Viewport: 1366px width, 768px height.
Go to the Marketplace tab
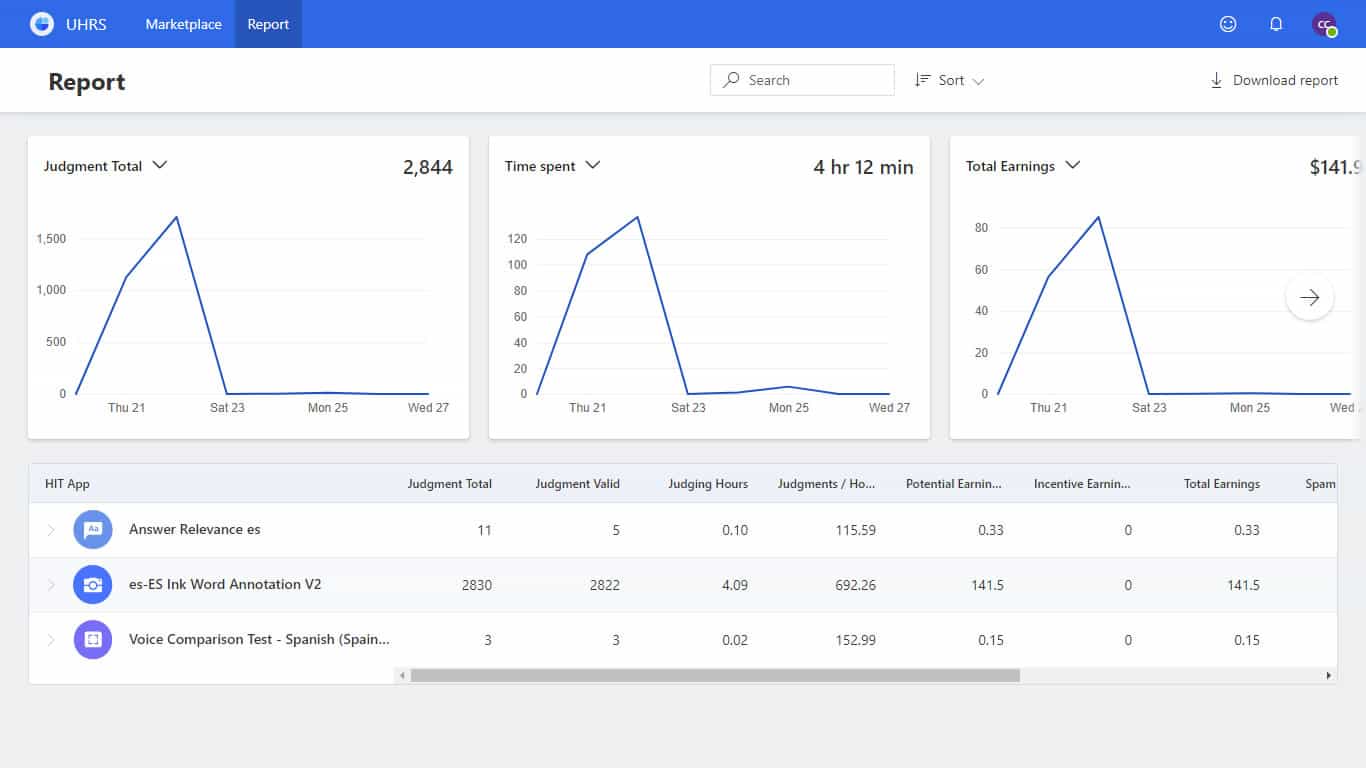click(x=183, y=24)
